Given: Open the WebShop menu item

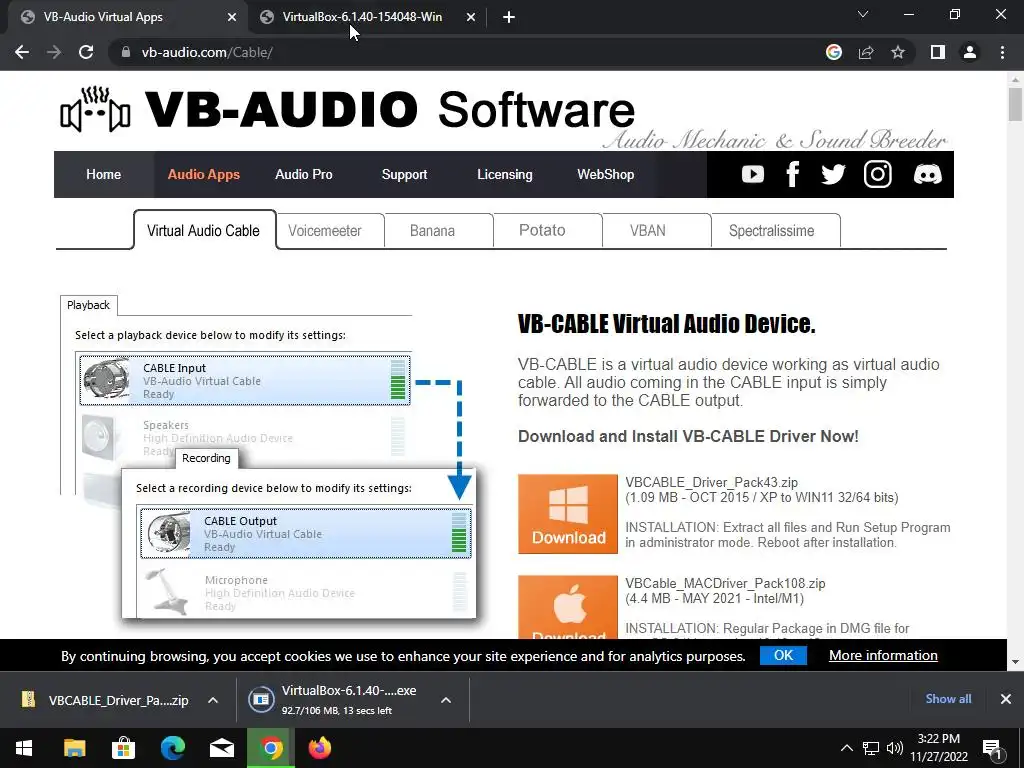Looking at the screenshot, I should pos(605,174).
